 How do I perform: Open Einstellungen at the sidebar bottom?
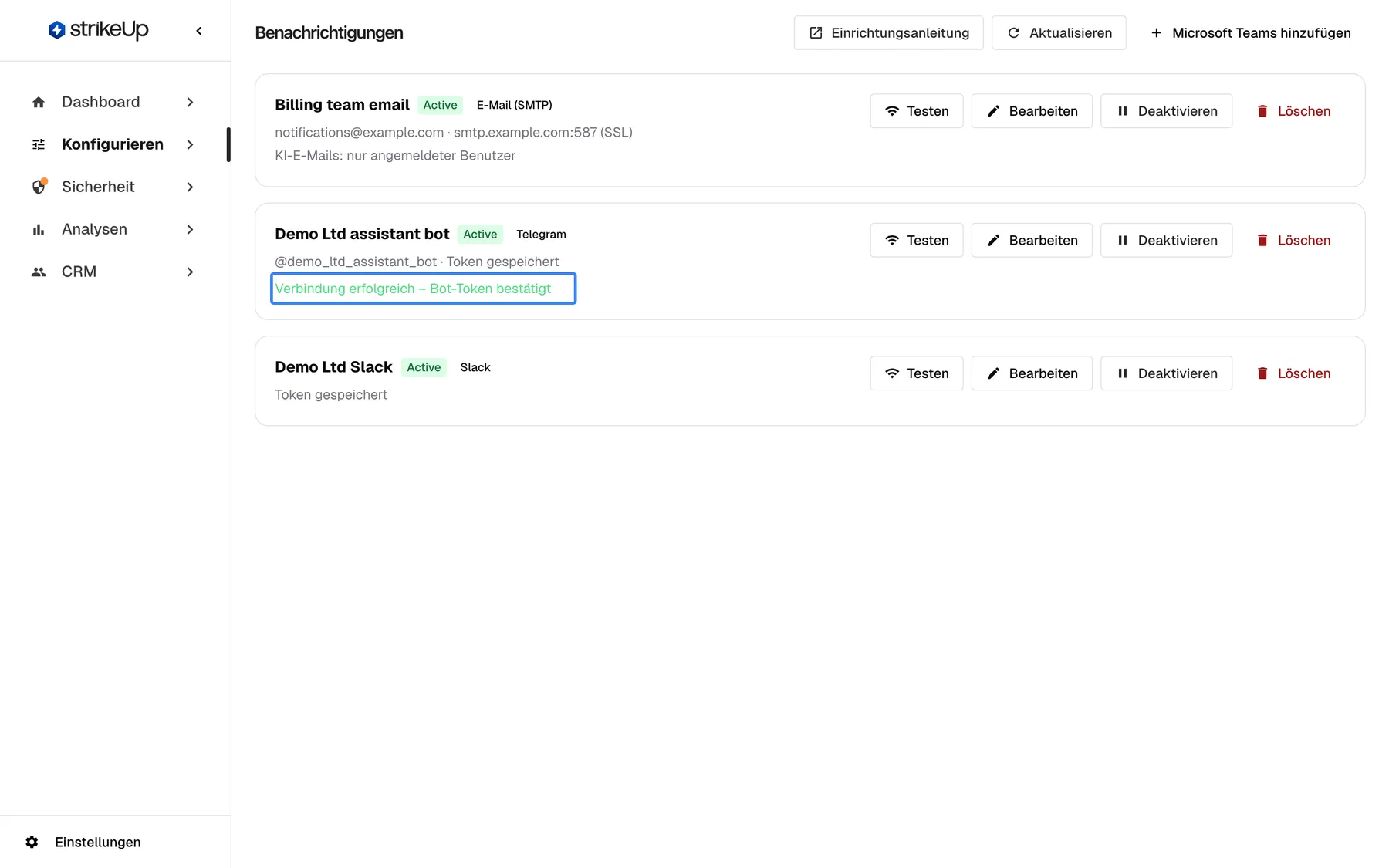(83, 842)
